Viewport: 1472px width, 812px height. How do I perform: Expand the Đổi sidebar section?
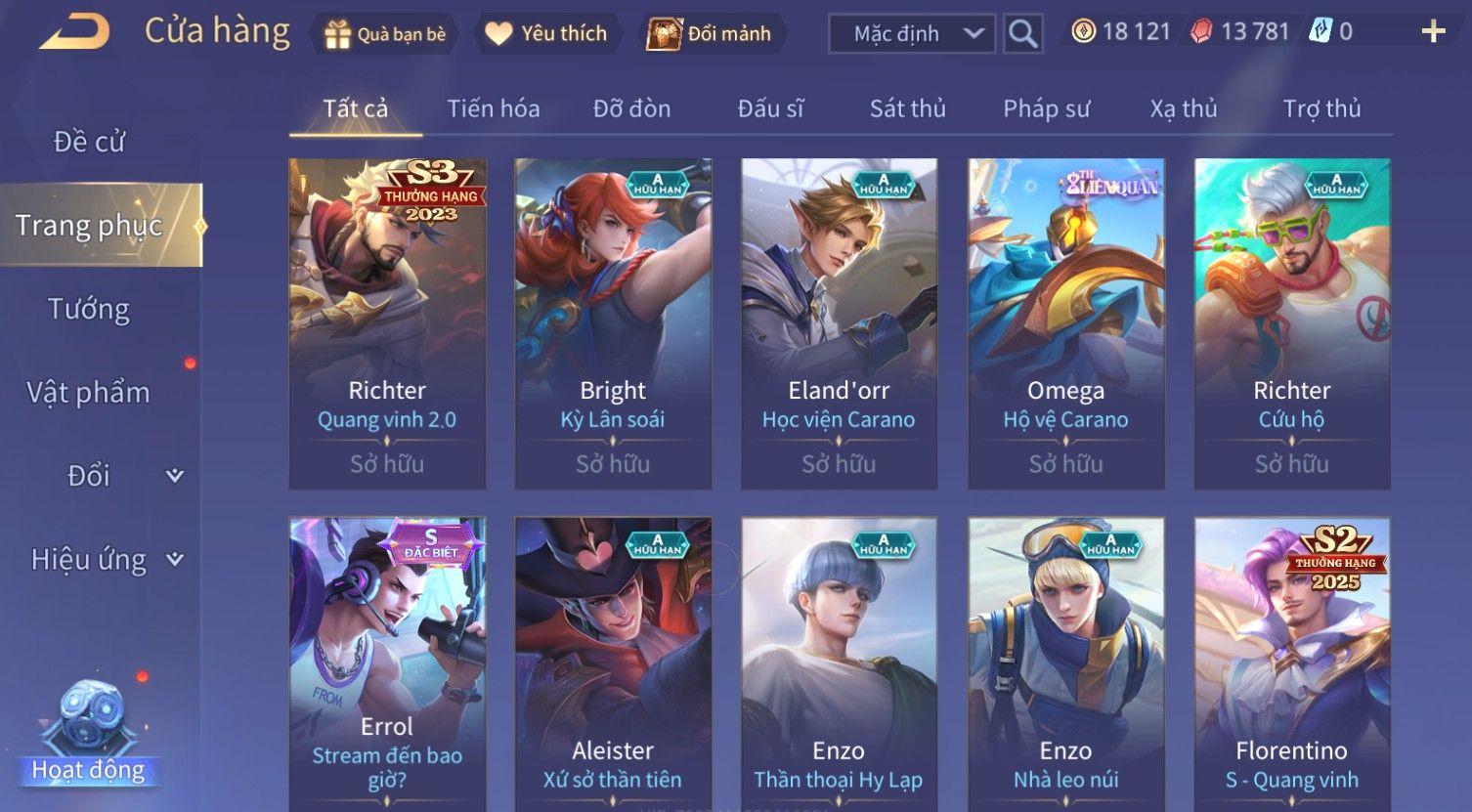tap(174, 476)
